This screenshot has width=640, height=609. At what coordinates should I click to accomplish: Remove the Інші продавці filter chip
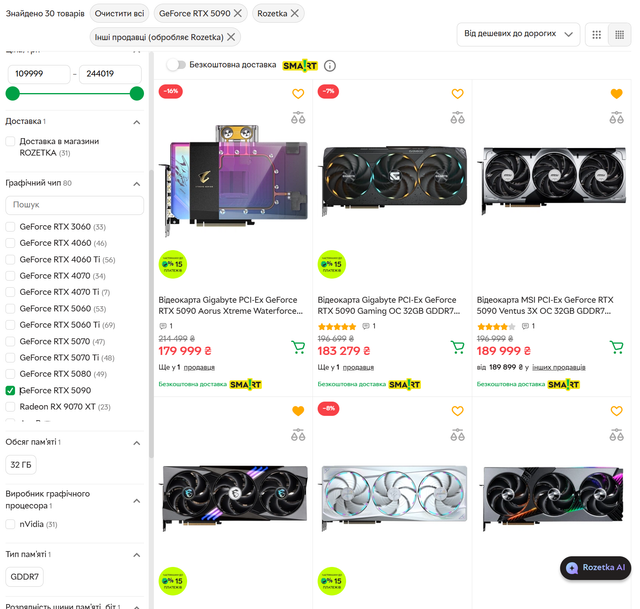pos(231,37)
